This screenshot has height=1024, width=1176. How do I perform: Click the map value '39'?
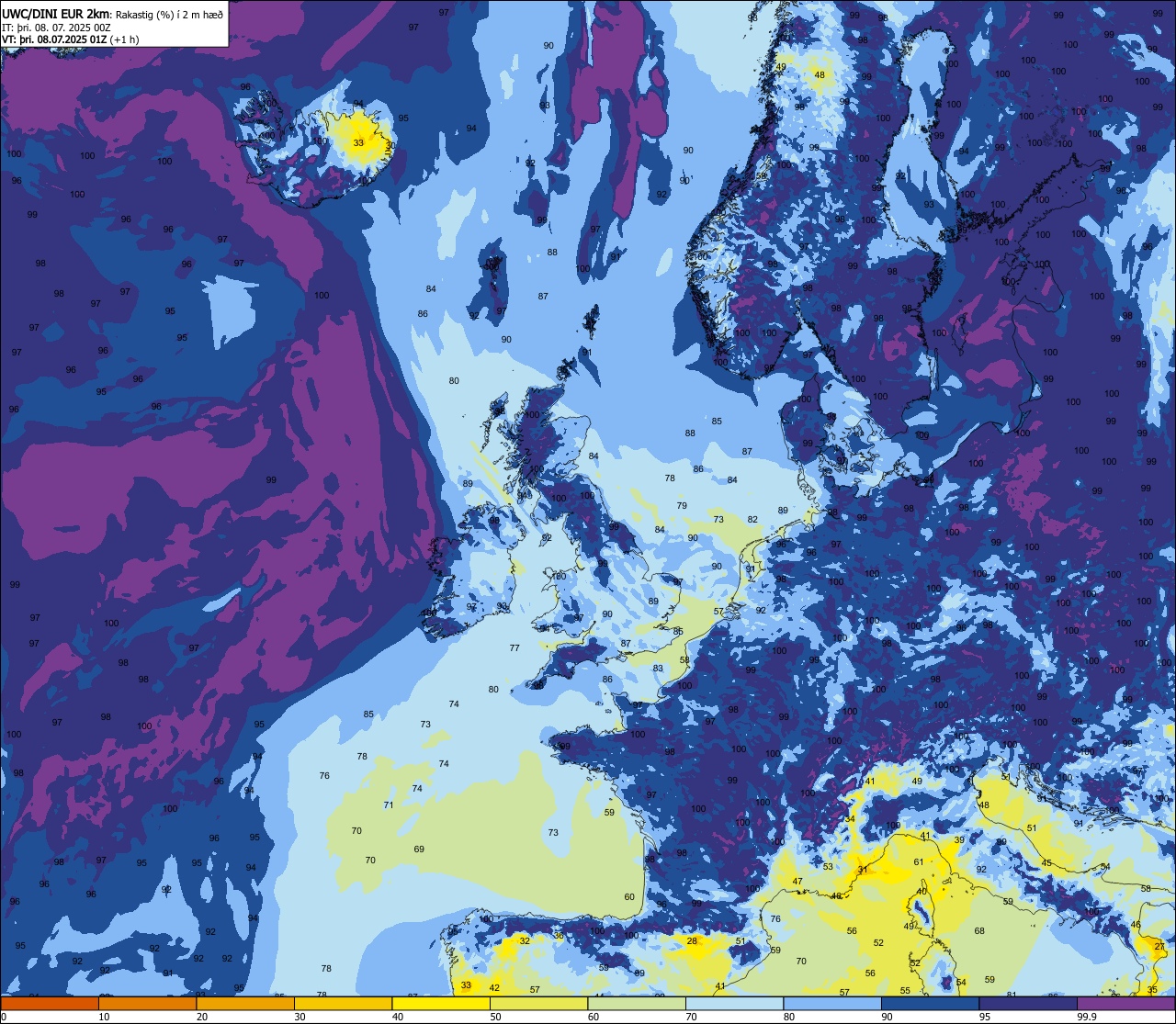[959, 840]
